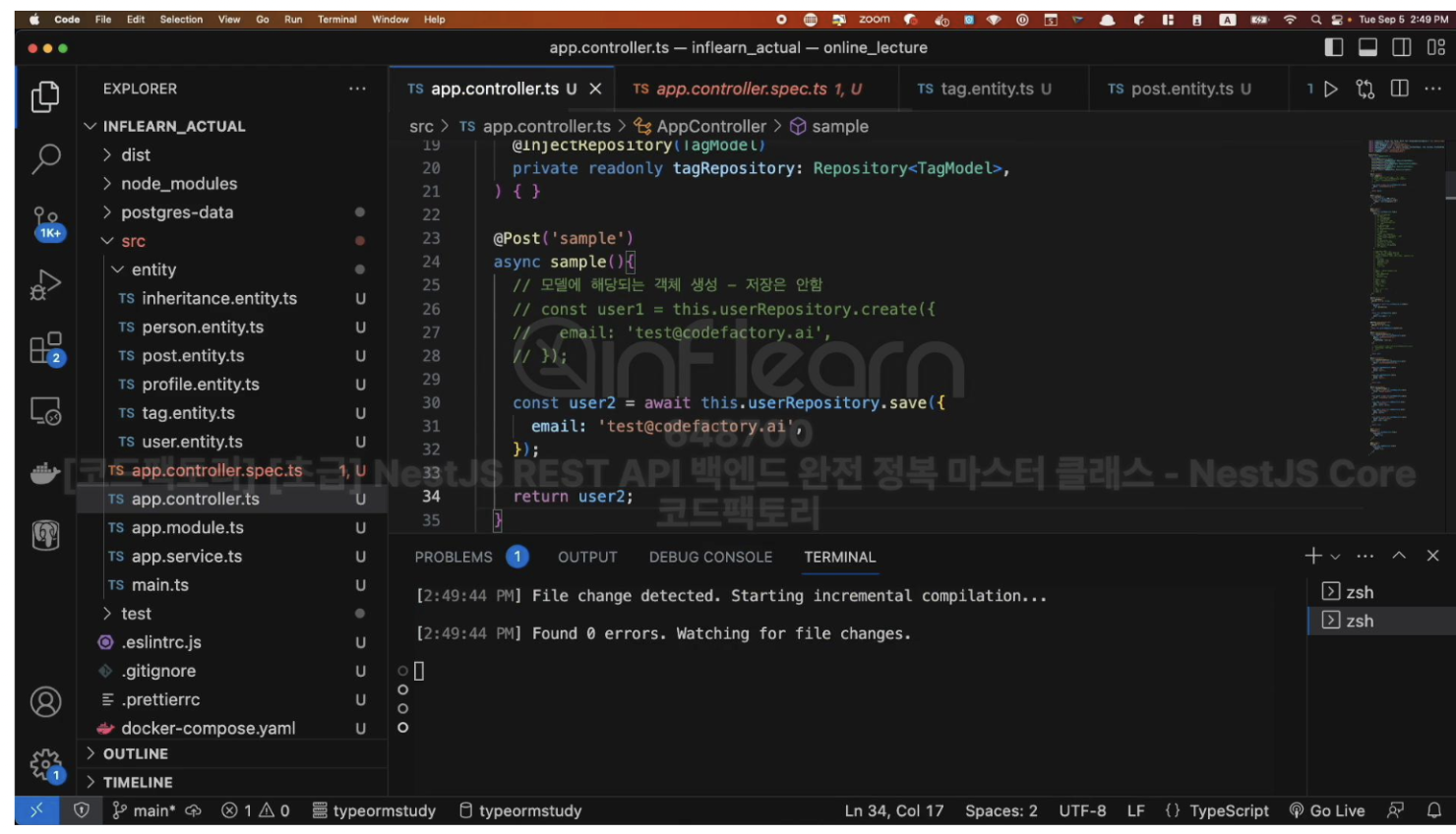
Task: Open remote window indicator in status bar
Action: pos(36,810)
